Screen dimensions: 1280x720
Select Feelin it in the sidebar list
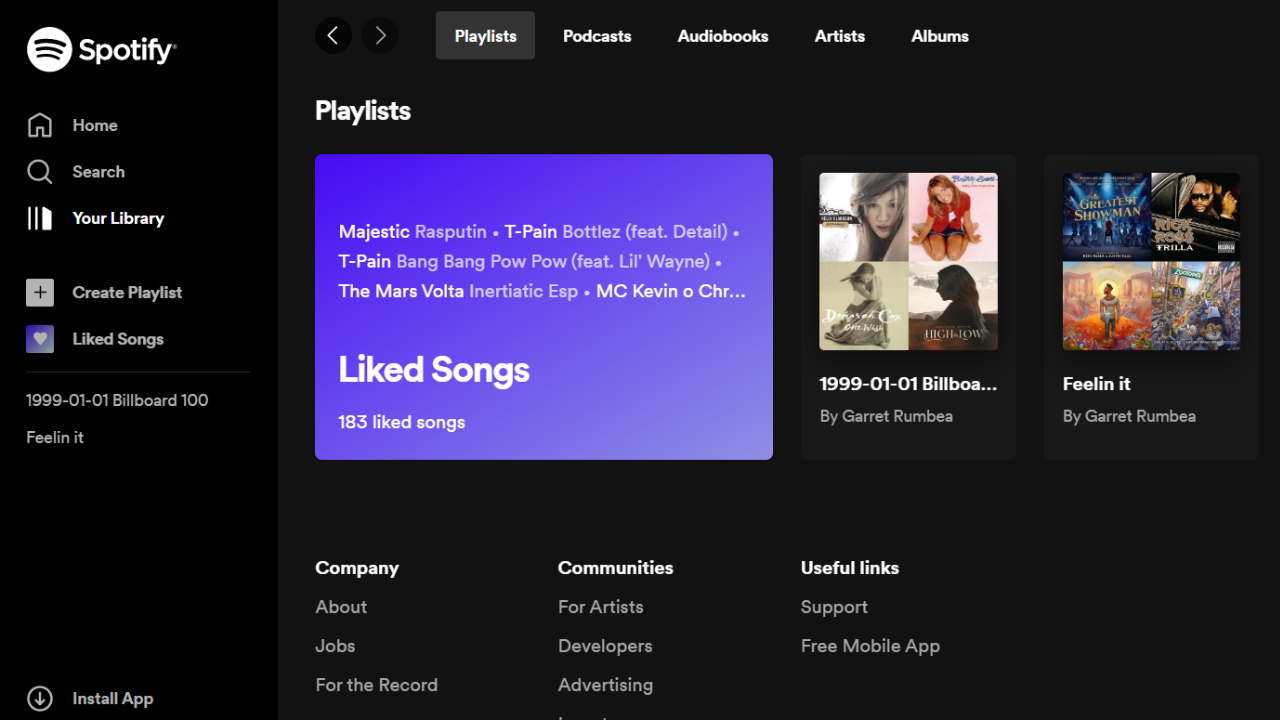(55, 437)
